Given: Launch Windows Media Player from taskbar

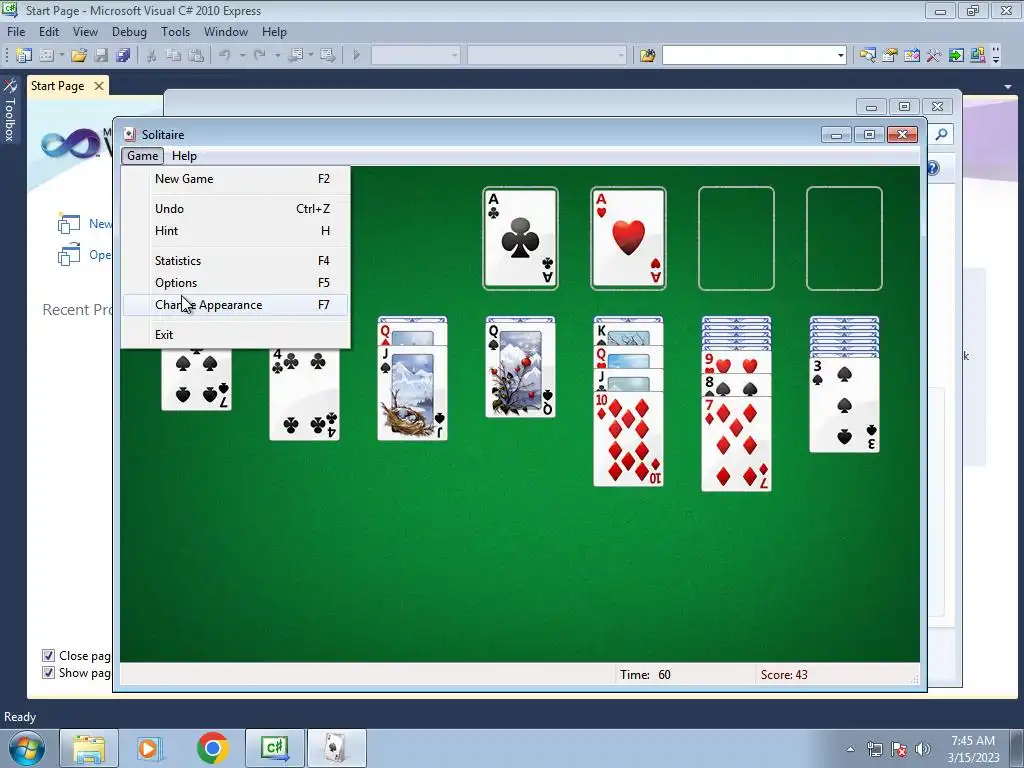Looking at the screenshot, I should point(150,748).
